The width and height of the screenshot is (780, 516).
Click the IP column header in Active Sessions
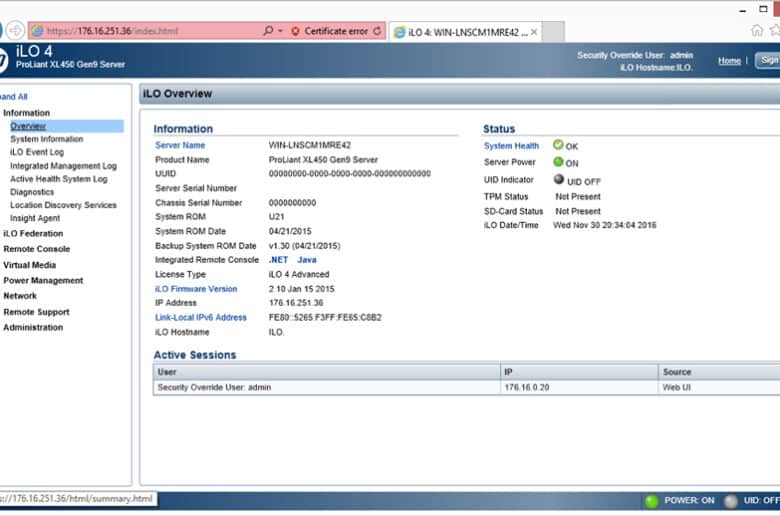point(579,372)
